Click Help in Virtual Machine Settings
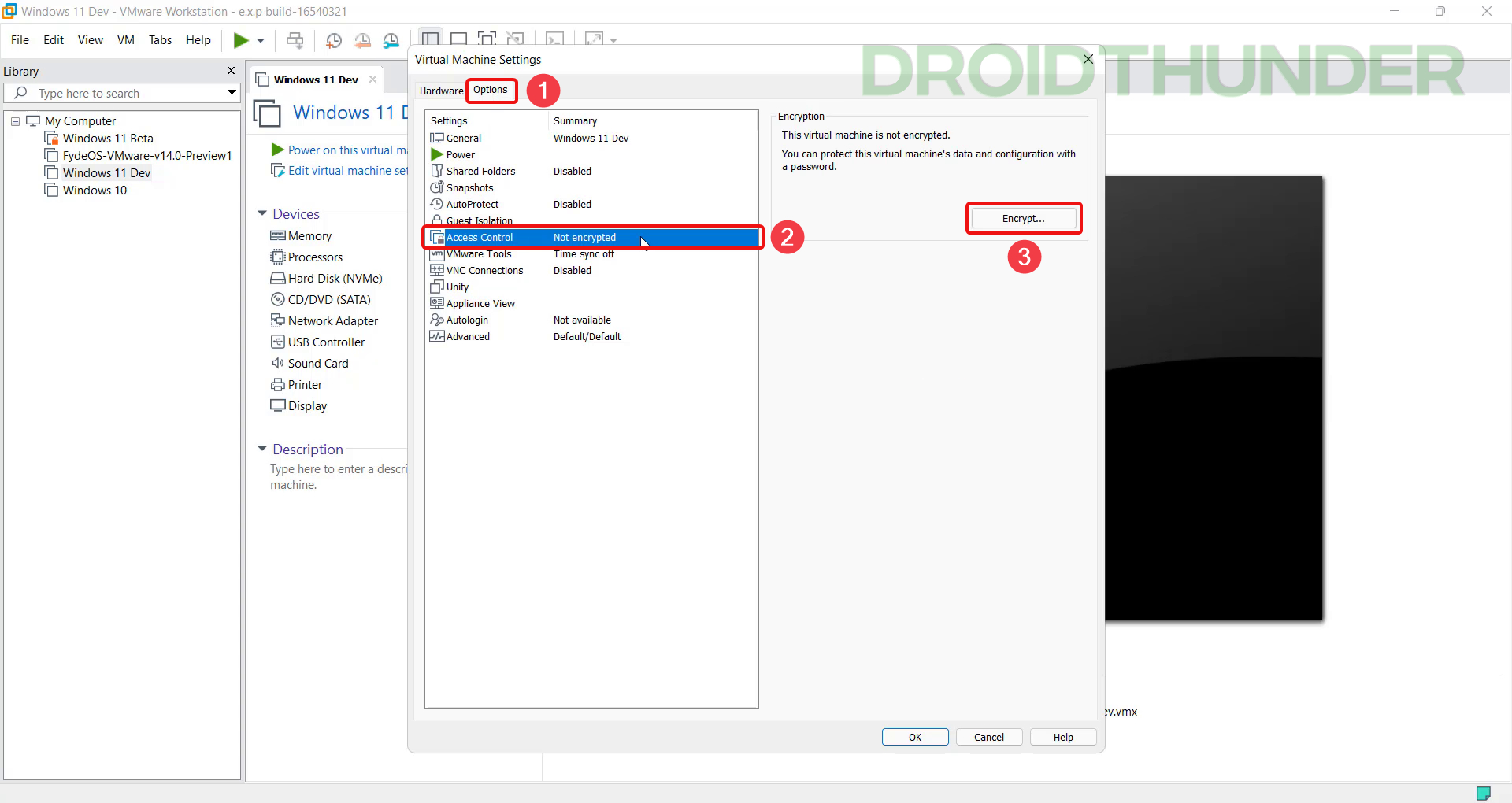This screenshot has width=1512, height=803. click(x=1063, y=738)
